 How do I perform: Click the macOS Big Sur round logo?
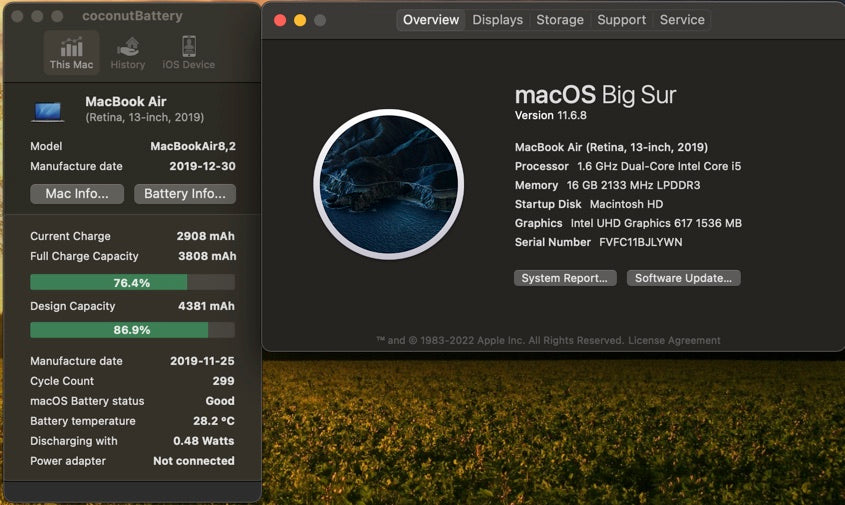coord(389,184)
